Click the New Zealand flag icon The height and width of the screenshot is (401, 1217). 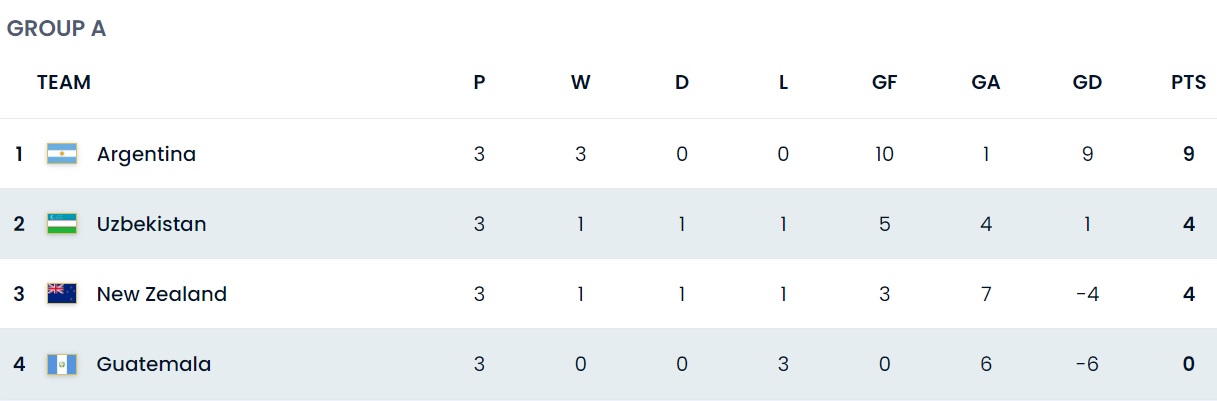click(62, 294)
